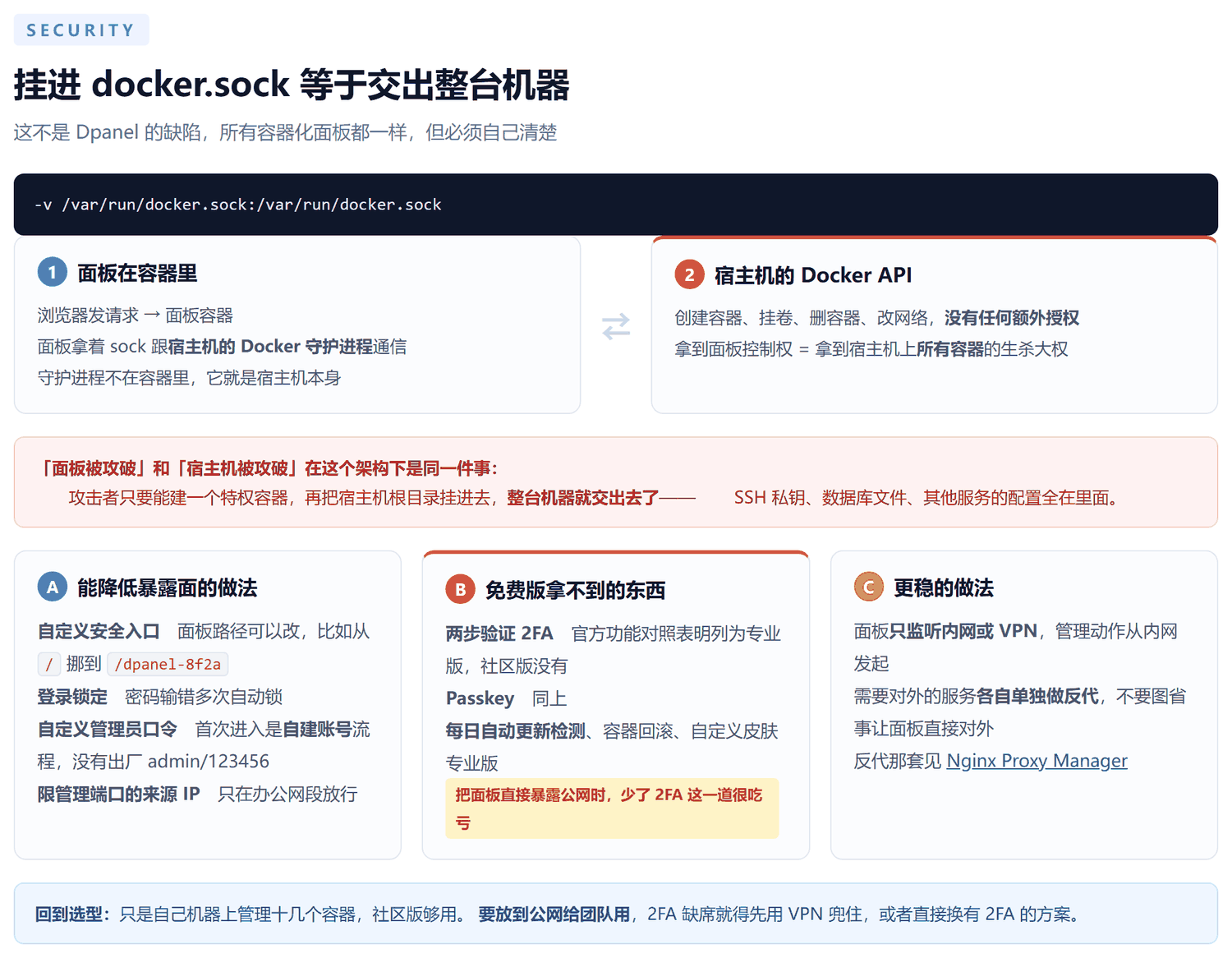Click the bold text 各自单独做反代
The width and height of the screenshot is (1232, 958).
[x=1037, y=696]
